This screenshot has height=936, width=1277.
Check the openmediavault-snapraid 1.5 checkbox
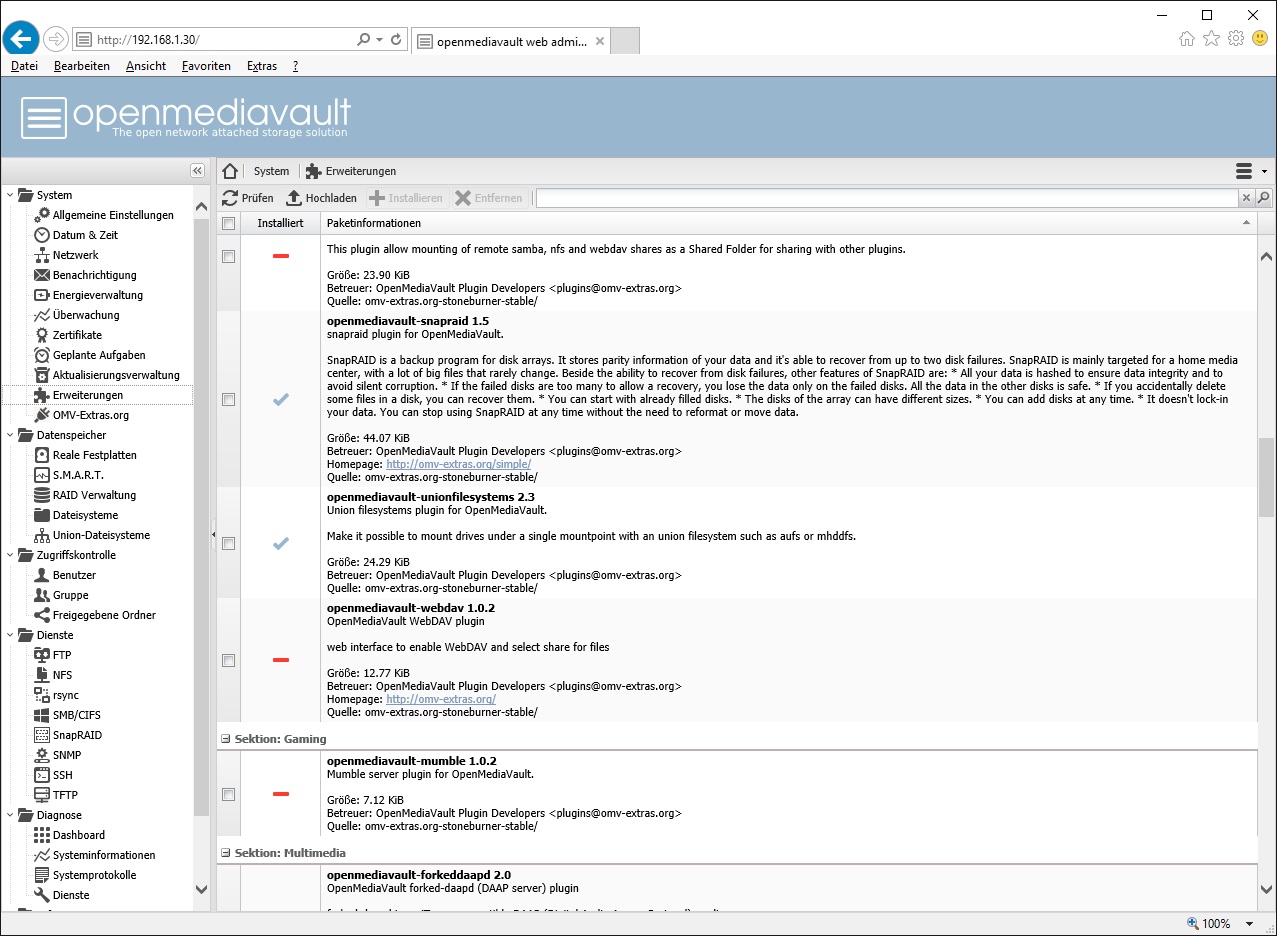coord(228,399)
